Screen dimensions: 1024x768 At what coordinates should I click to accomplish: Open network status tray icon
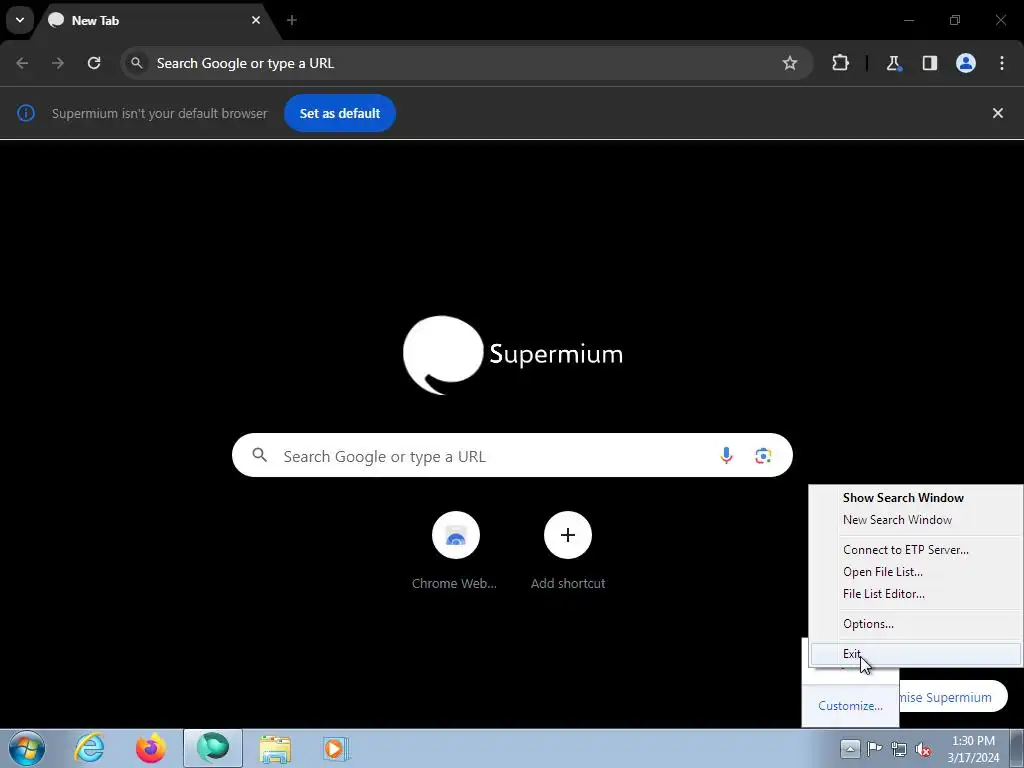[x=899, y=749]
